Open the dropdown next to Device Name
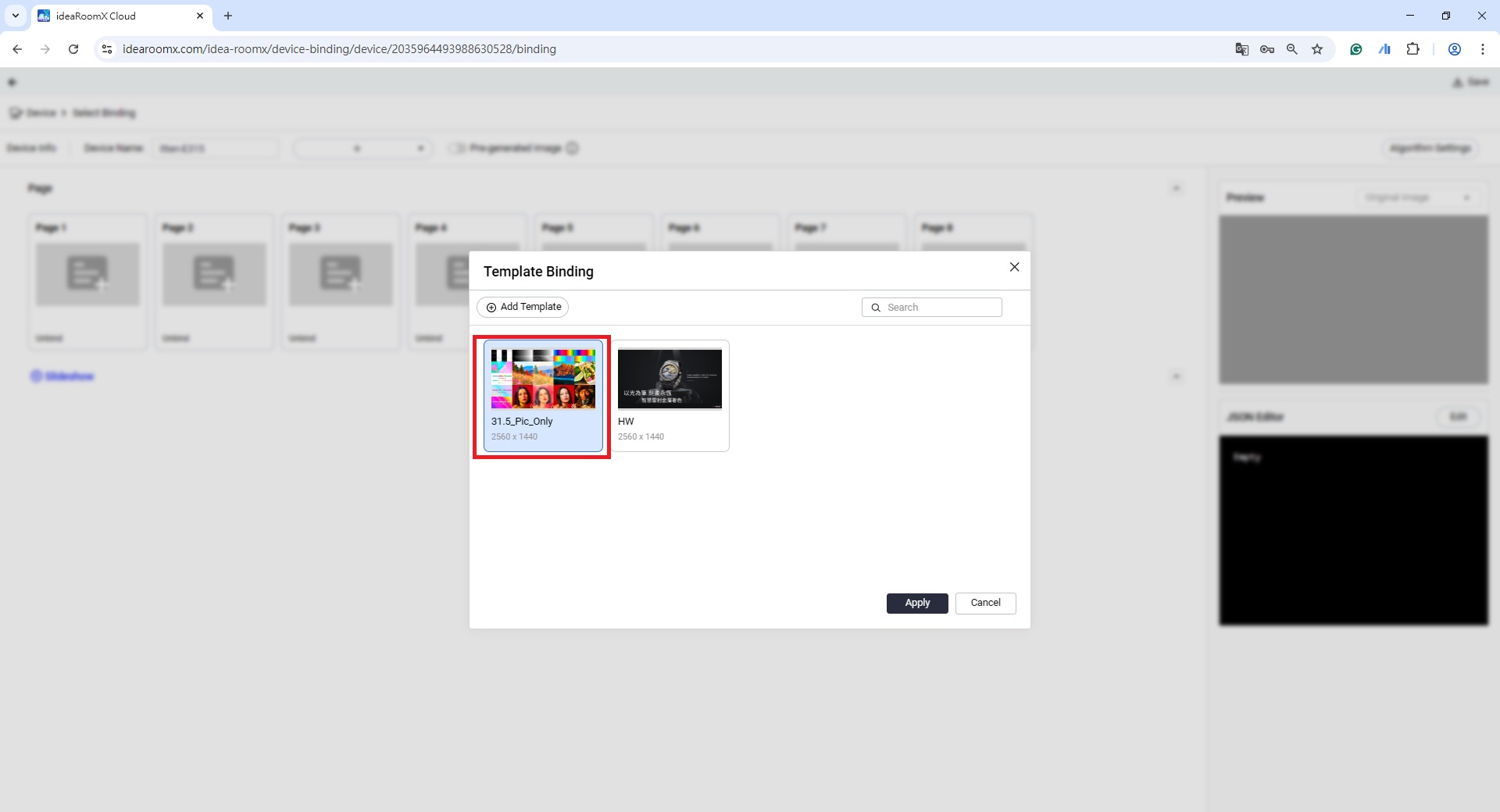1500x812 pixels. tap(362, 148)
